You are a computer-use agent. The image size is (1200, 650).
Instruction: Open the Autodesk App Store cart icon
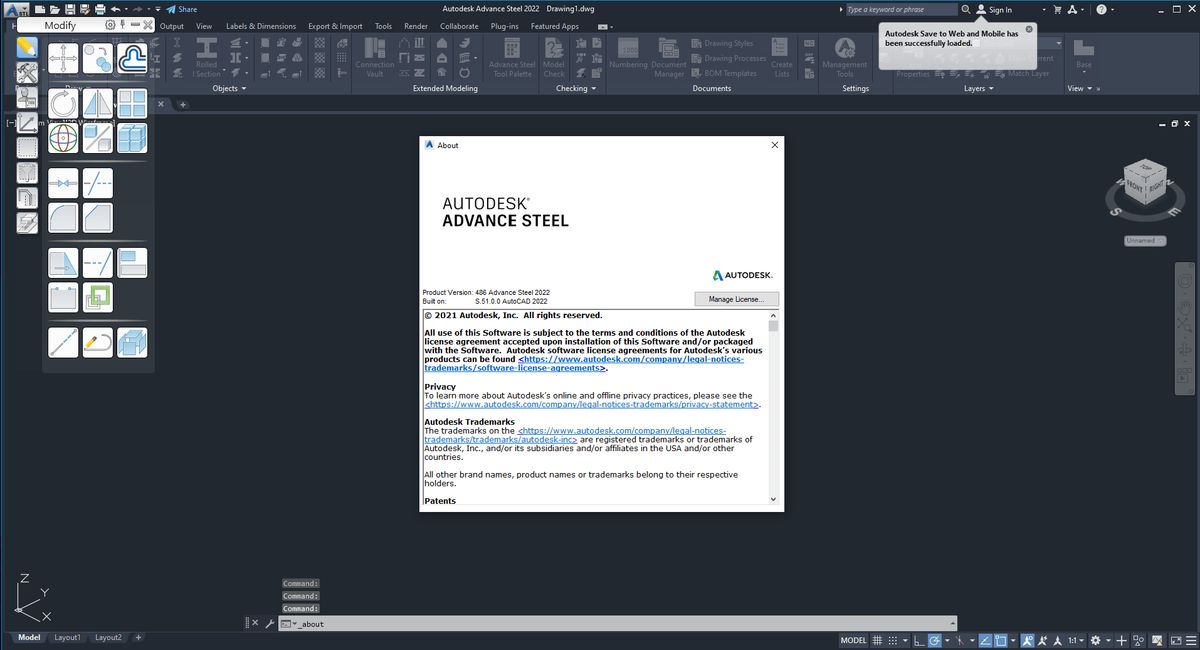click(1058, 9)
